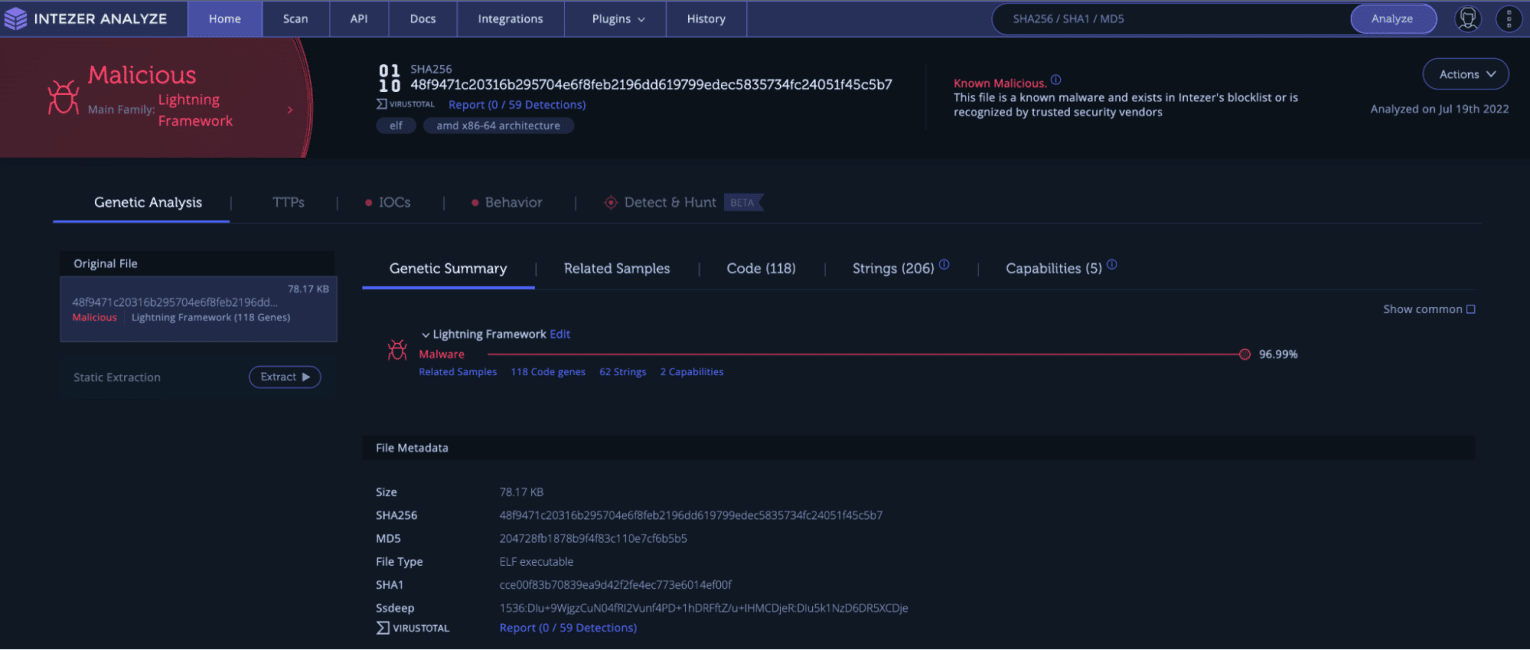Select the Capabilities (5) sub-tab
This screenshot has width=1530, height=650.
pyautogui.click(x=1054, y=268)
